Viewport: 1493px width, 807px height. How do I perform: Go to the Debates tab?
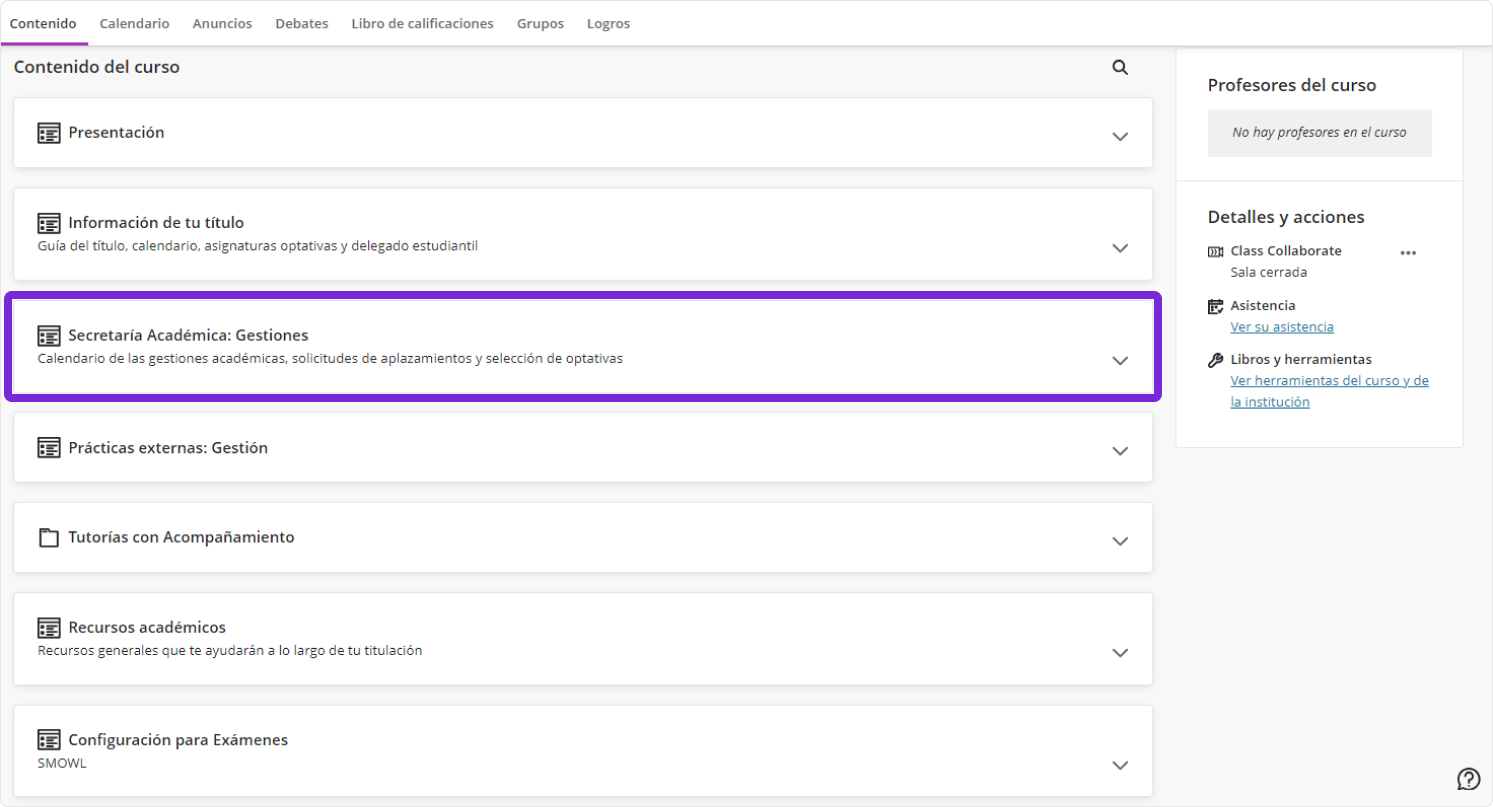[x=301, y=23]
